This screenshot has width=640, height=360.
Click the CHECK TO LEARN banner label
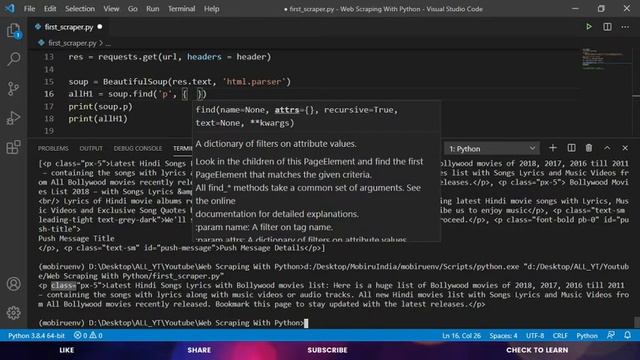(x=537, y=350)
